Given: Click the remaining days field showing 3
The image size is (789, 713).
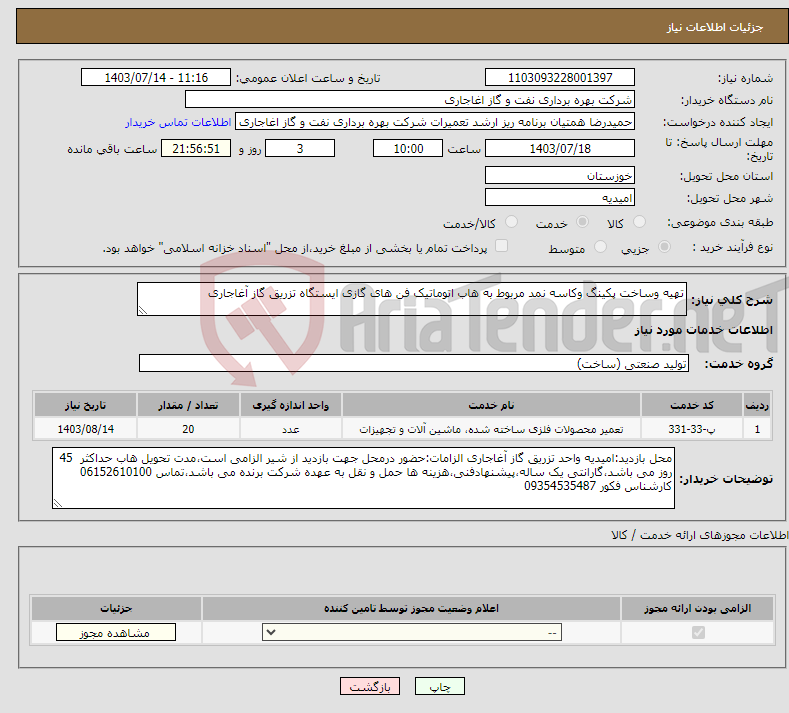Looking at the screenshot, I should coord(300,148).
